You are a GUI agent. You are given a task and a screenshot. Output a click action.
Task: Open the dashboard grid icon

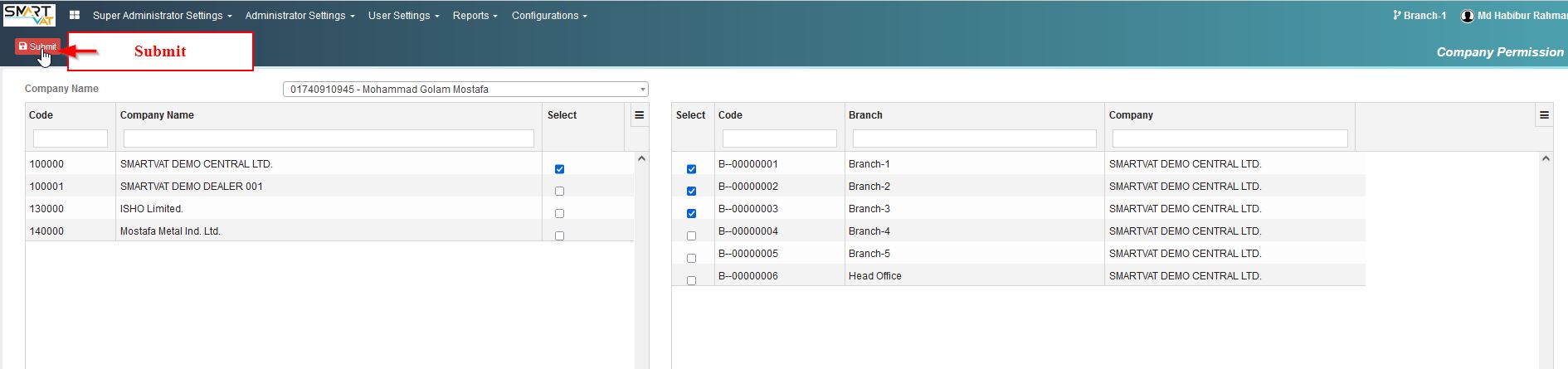(75, 15)
